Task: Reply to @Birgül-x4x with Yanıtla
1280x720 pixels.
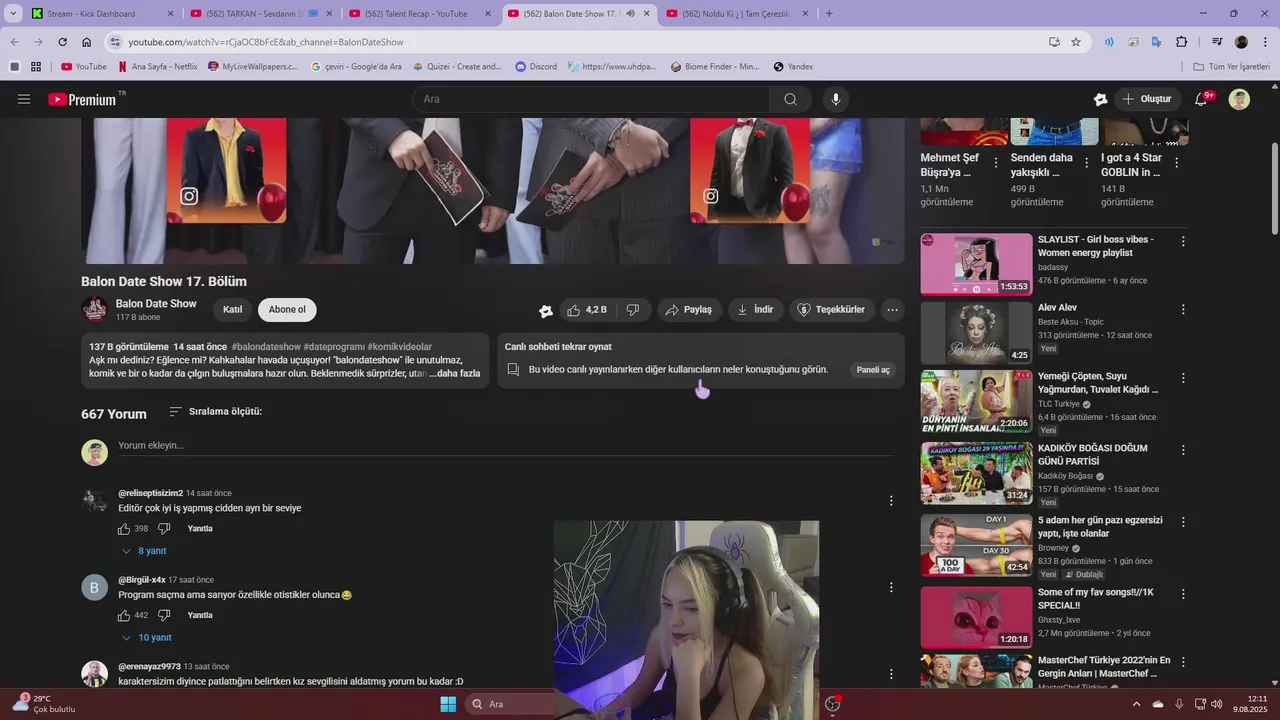Action: click(x=200, y=615)
